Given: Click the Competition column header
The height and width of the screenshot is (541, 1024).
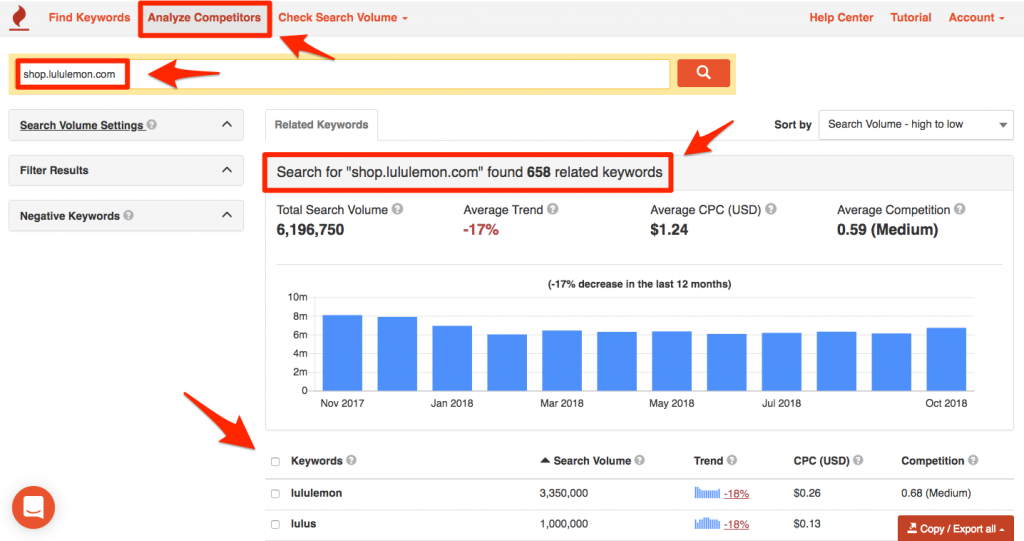Looking at the screenshot, I should (933, 461).
